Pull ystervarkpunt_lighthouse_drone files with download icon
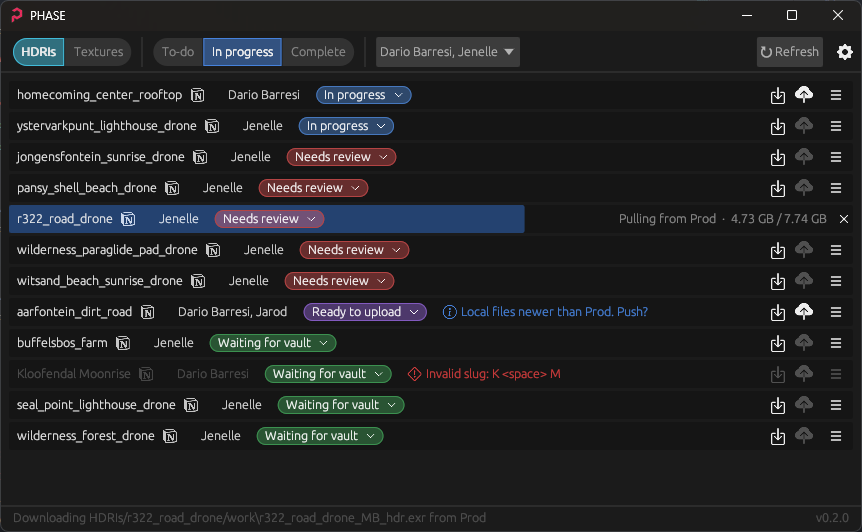The width and height of the screenshot is (862, 532). click(x=777, y=126)
